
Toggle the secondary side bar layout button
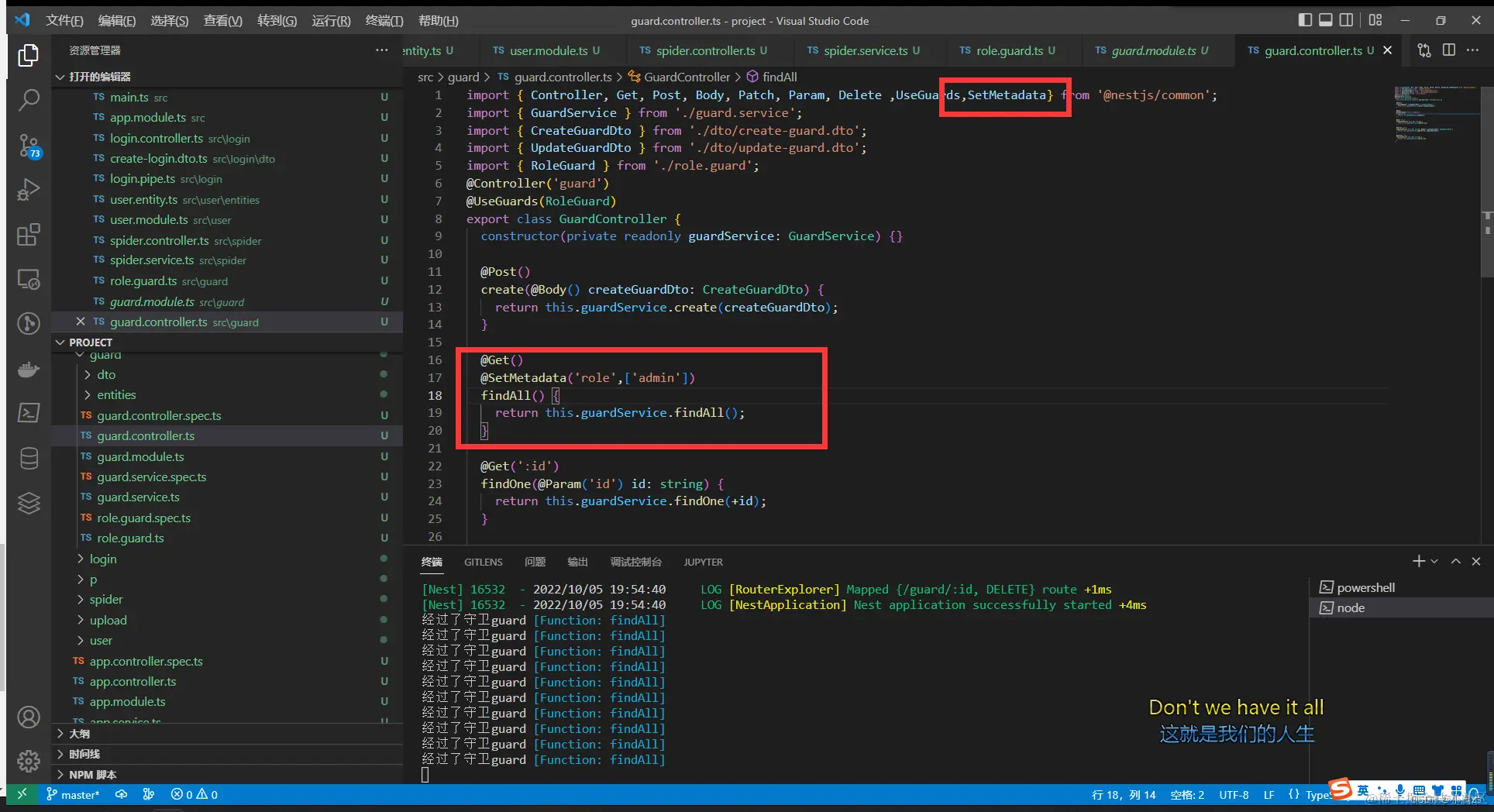1347,20
